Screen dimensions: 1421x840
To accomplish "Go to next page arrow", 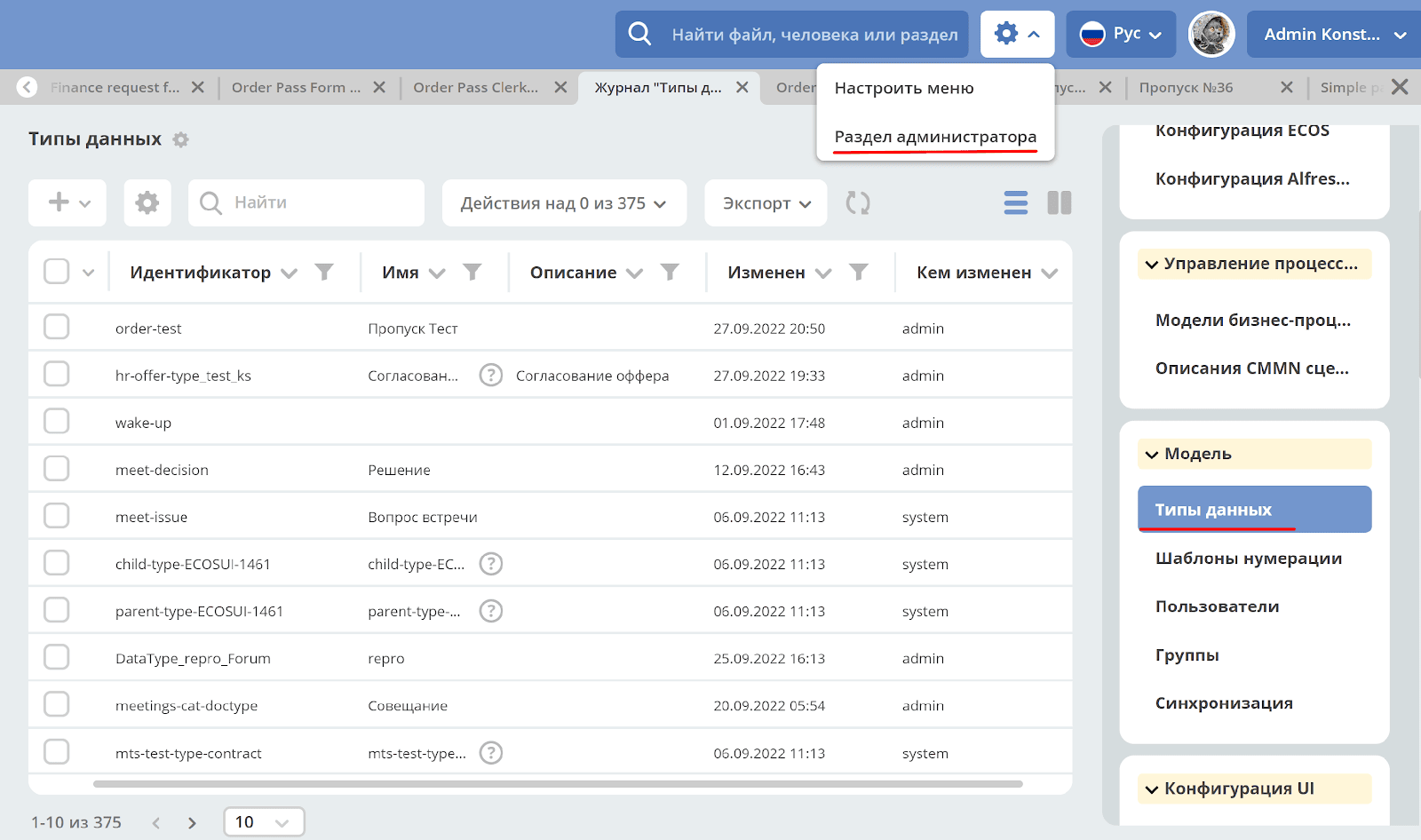I will tap(192, 823).
